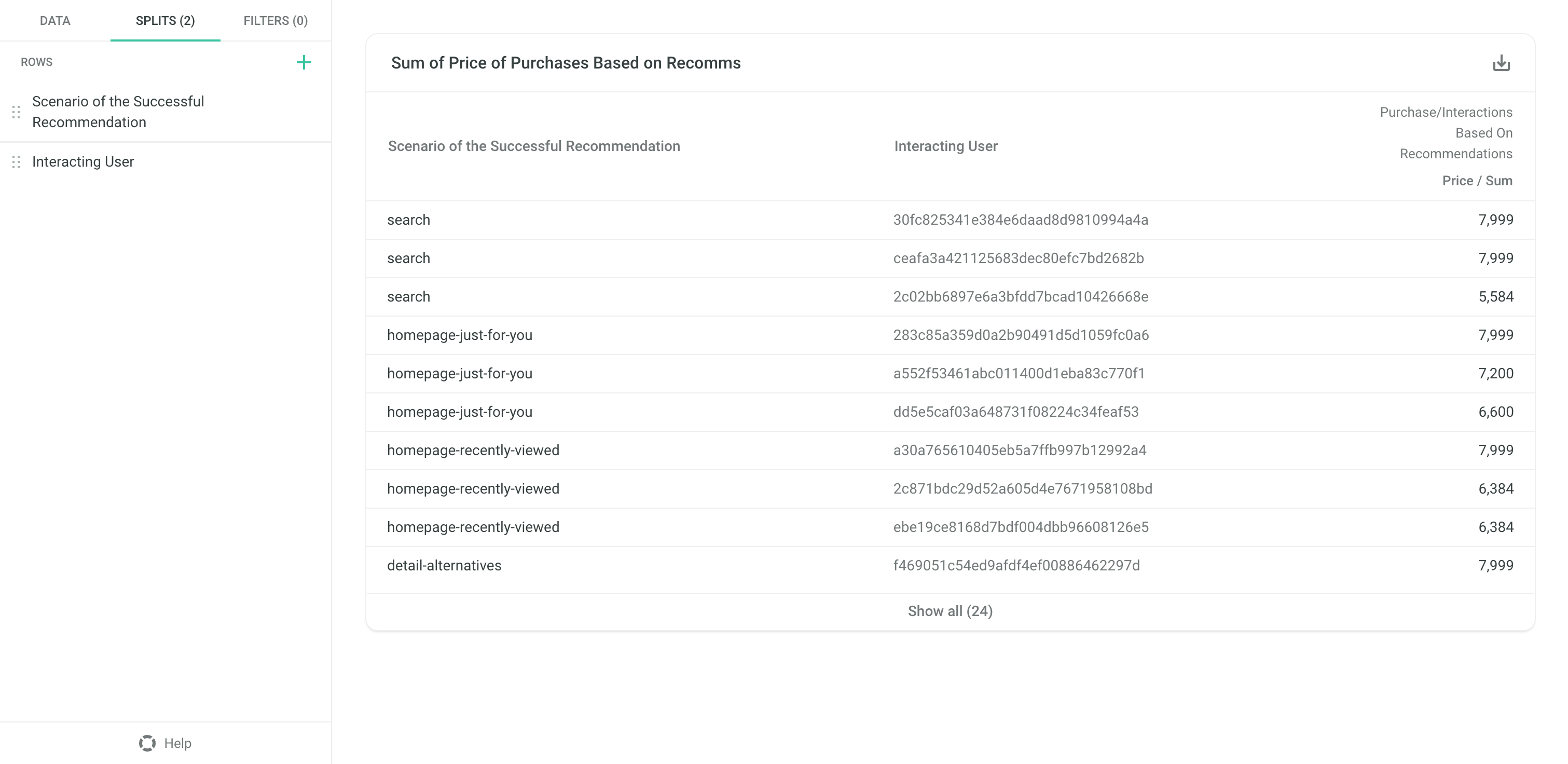Download the table using the download icon
Screen dimensions: 1568x764
click(x=1501, y=63)
